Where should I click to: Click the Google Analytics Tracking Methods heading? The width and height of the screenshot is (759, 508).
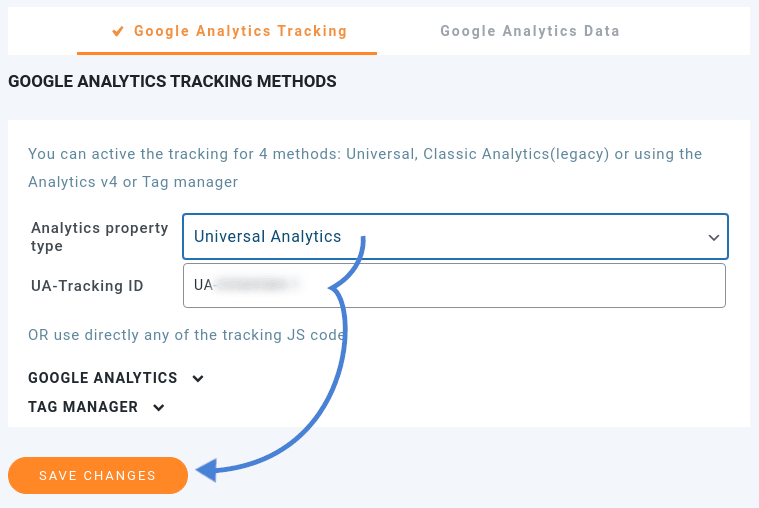172,81
